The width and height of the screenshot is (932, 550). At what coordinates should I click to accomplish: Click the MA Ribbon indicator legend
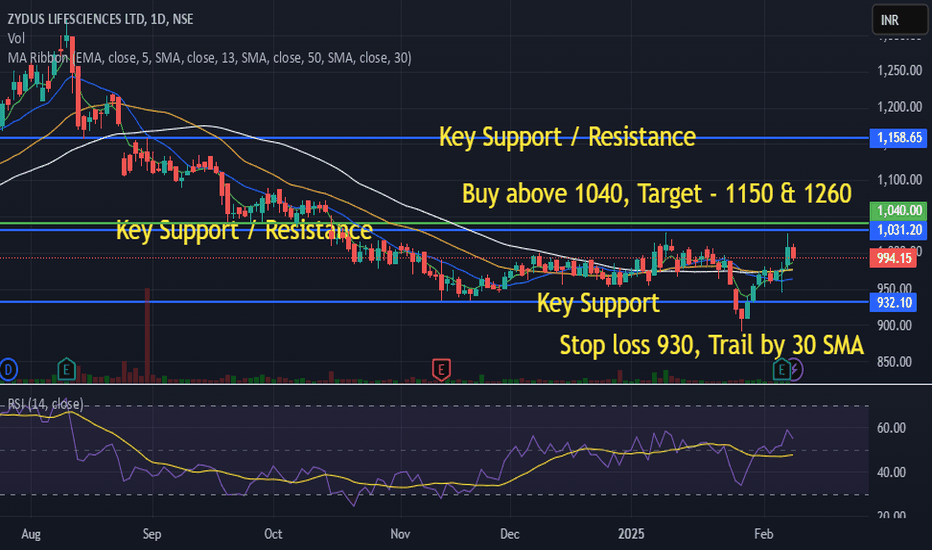(209, 58)
